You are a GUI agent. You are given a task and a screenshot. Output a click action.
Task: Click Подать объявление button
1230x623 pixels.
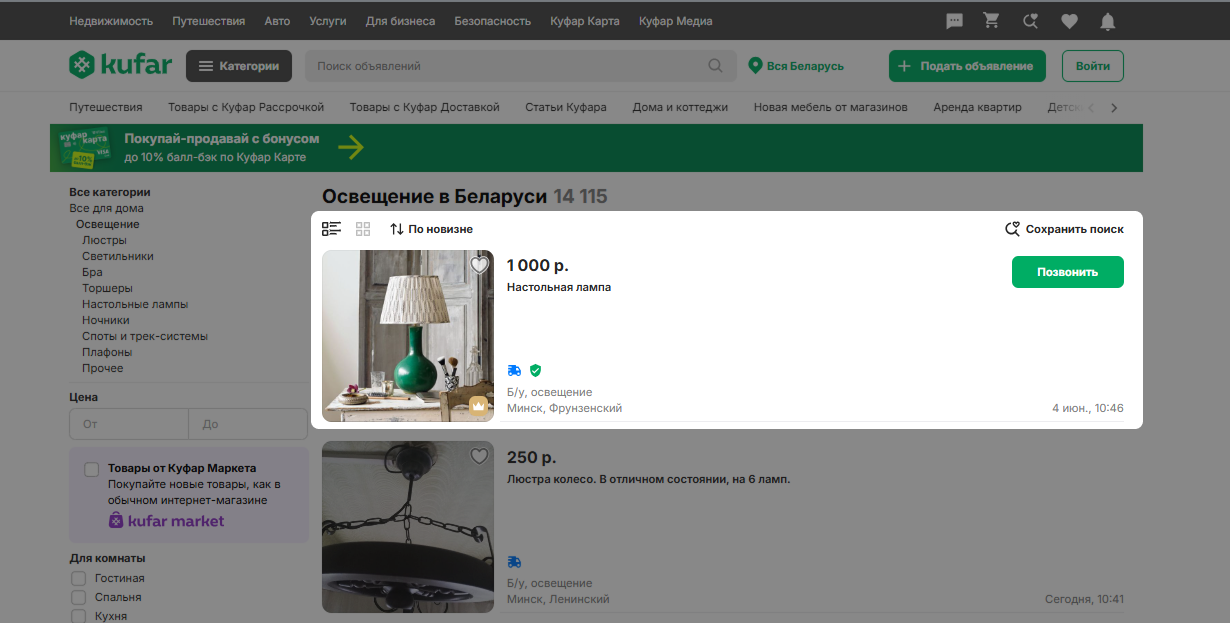click(x=967, y=66)
